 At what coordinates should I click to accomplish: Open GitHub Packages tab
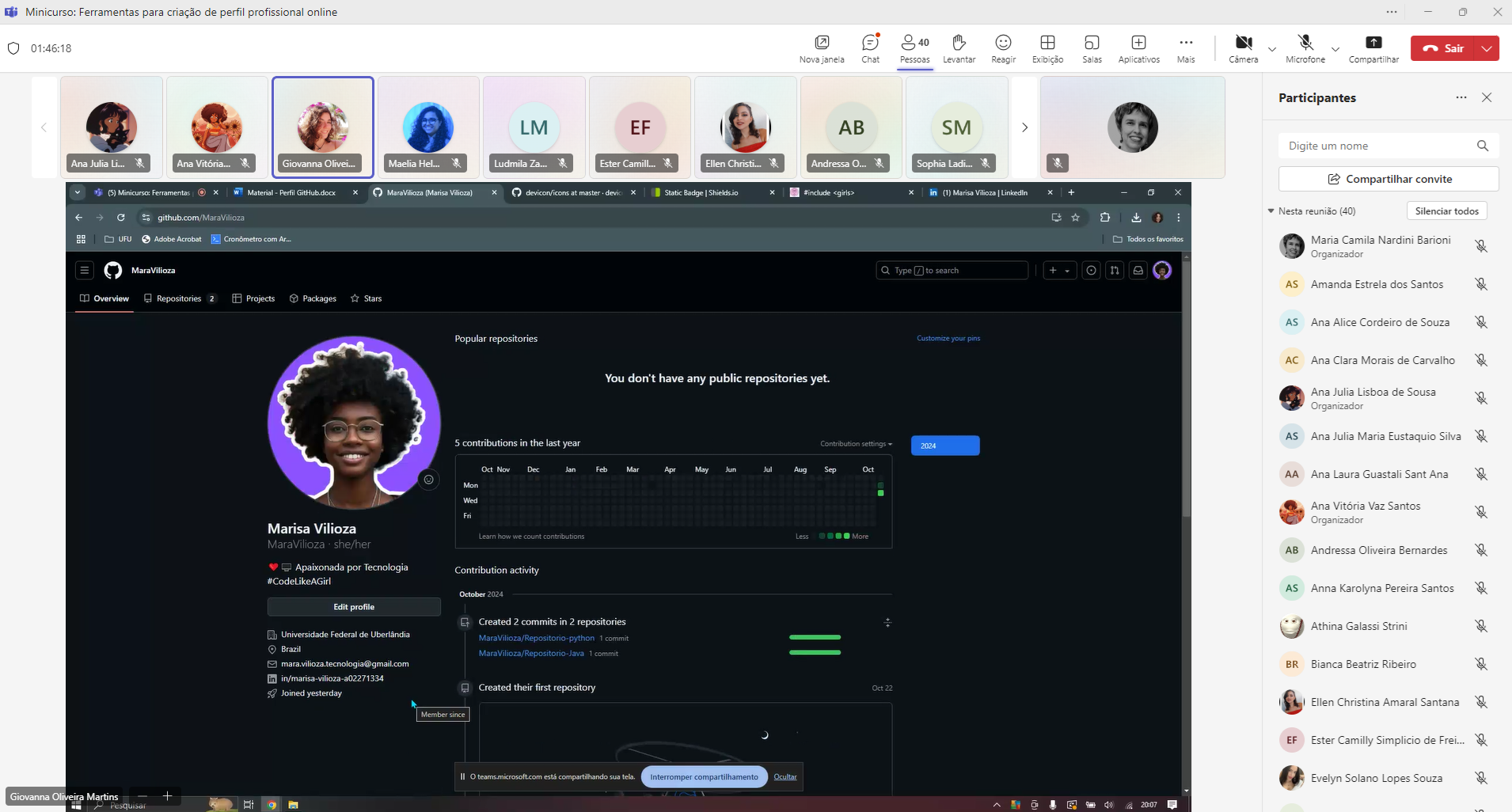click(313, 298)
